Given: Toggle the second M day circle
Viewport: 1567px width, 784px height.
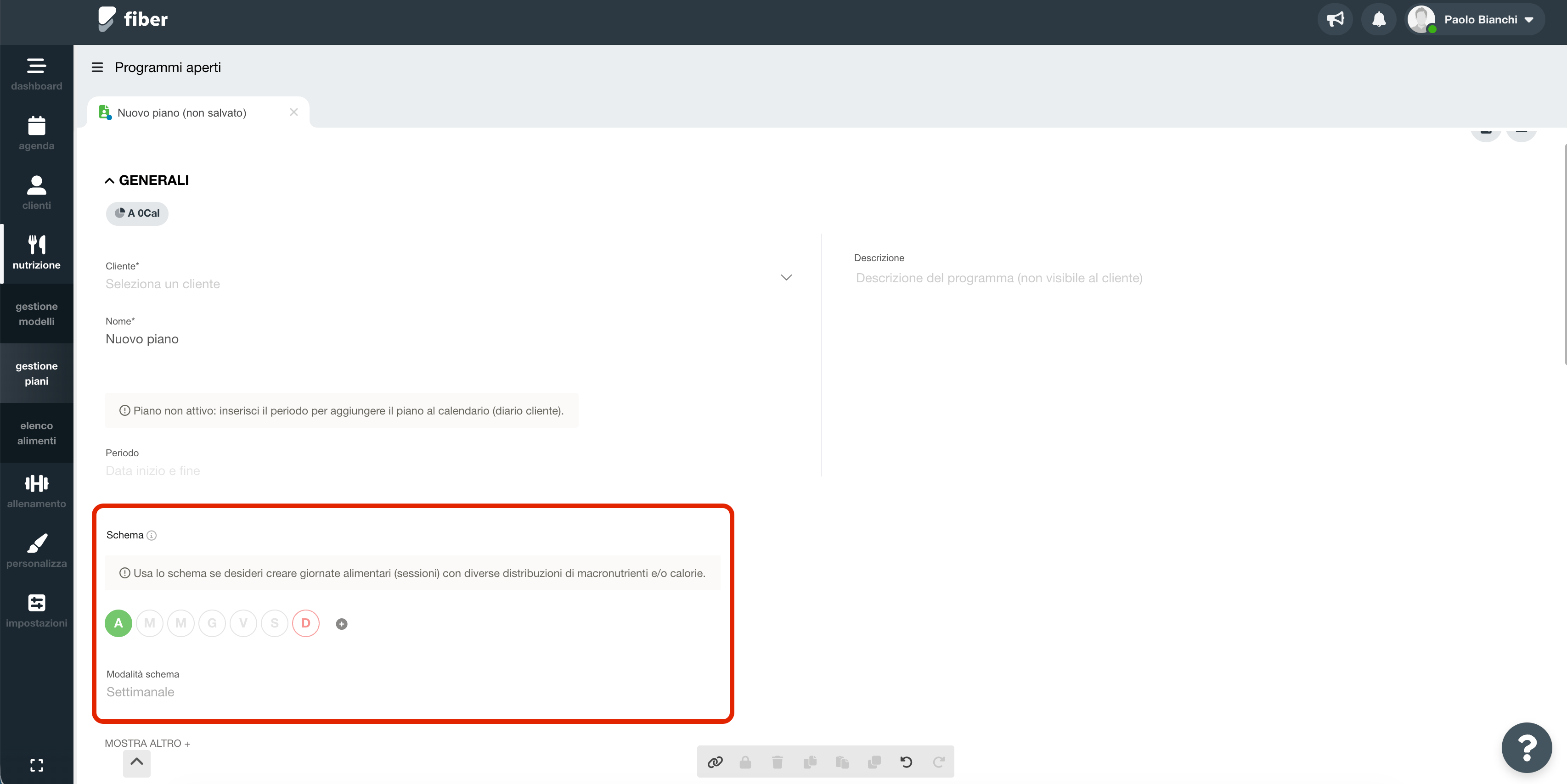Looking at the screenshot, I should pos(180,623).
